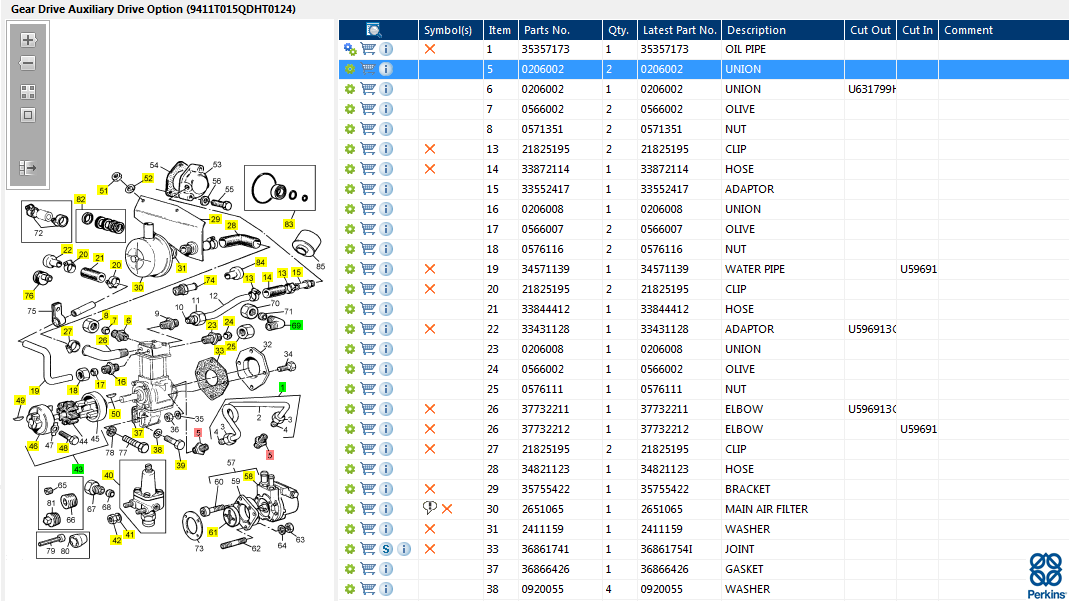Select callout 76 in the diagram
Image resolution: width=1069 pixels, height=601 pixels.
click(29, 295)
